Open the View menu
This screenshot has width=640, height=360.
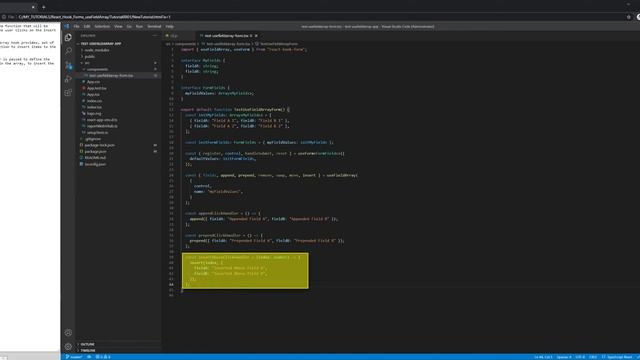pos(118,27)
